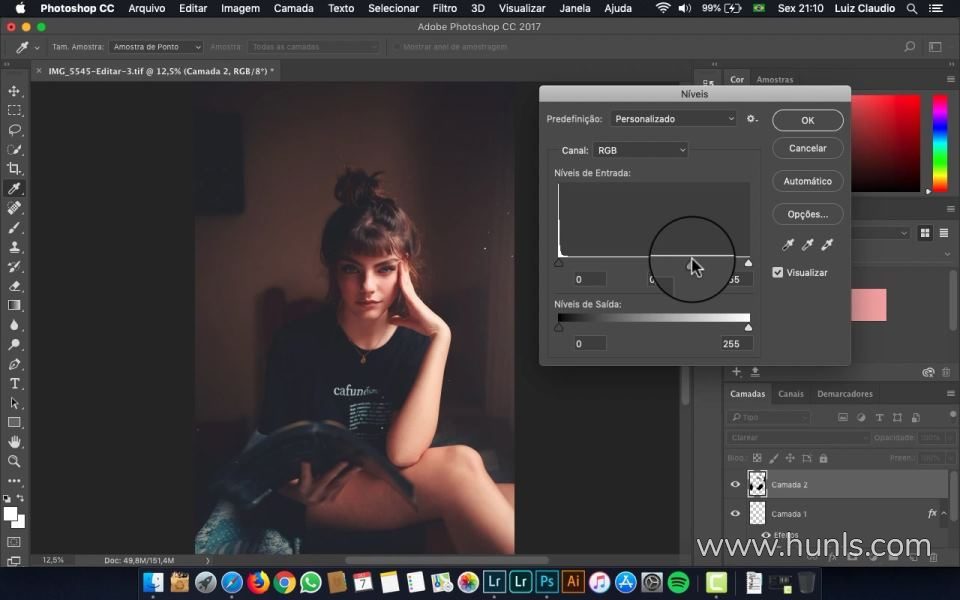Switch to the Canais tab

(790, 394)
